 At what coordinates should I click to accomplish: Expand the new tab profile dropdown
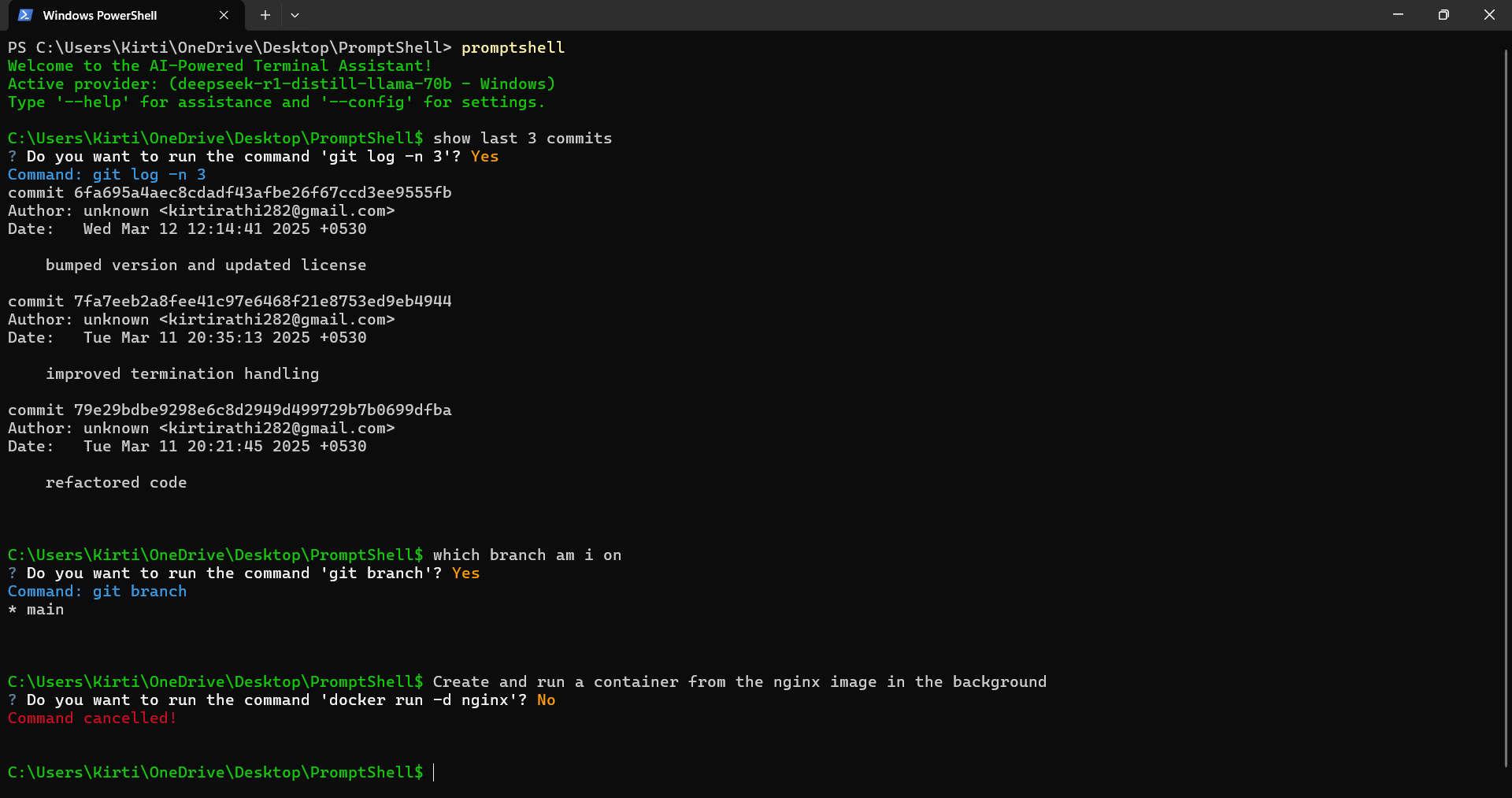coord(295,15)
